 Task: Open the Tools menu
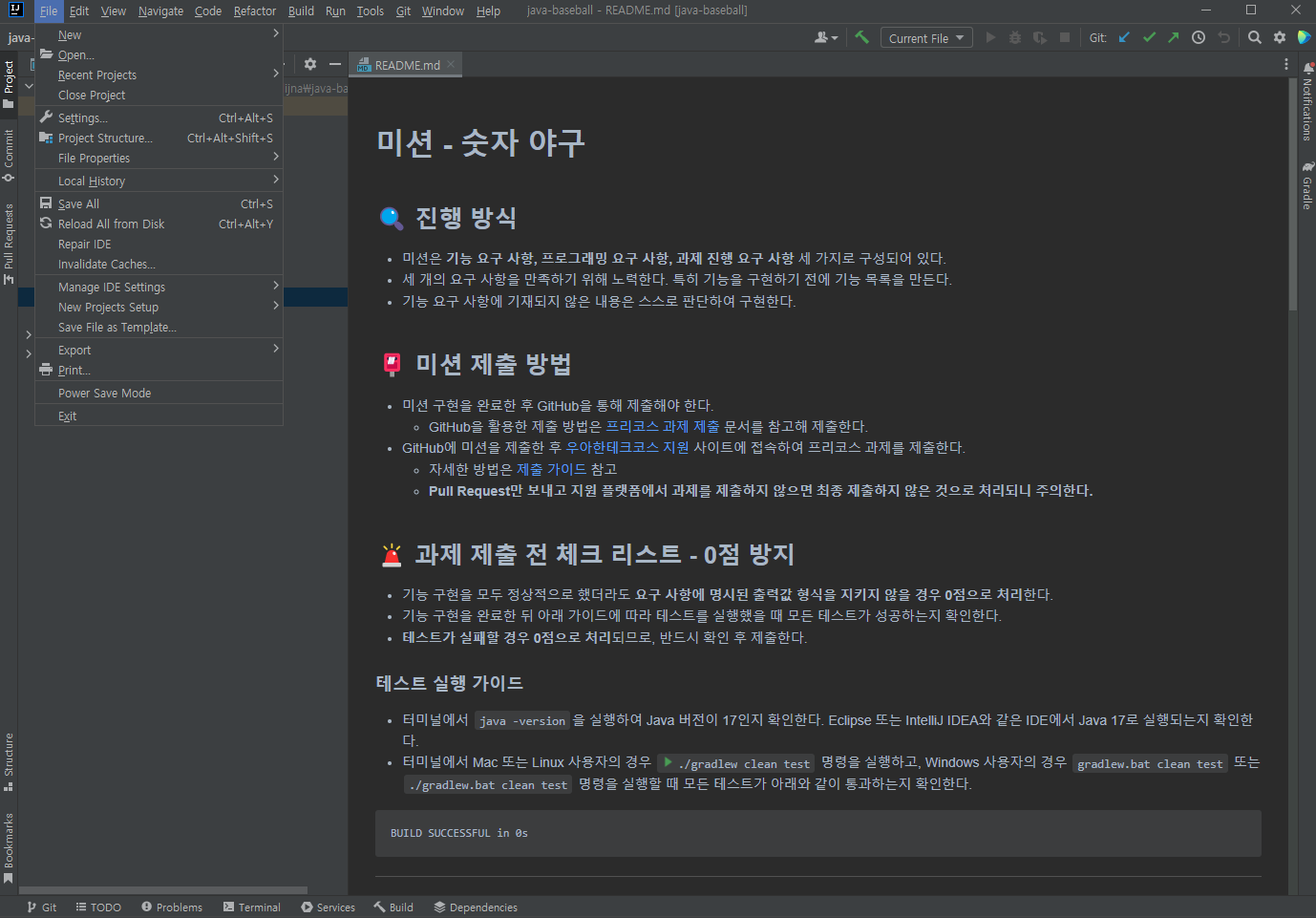pyautogui.click(x=371, y=11)
